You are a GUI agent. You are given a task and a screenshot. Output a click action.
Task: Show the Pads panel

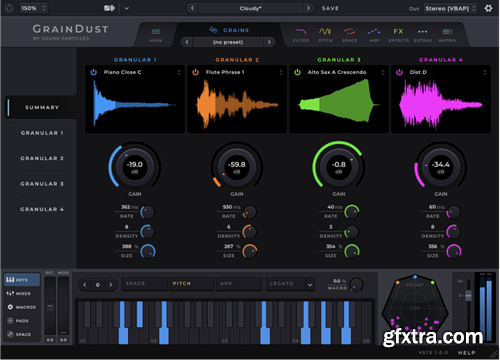coord(22,321)
